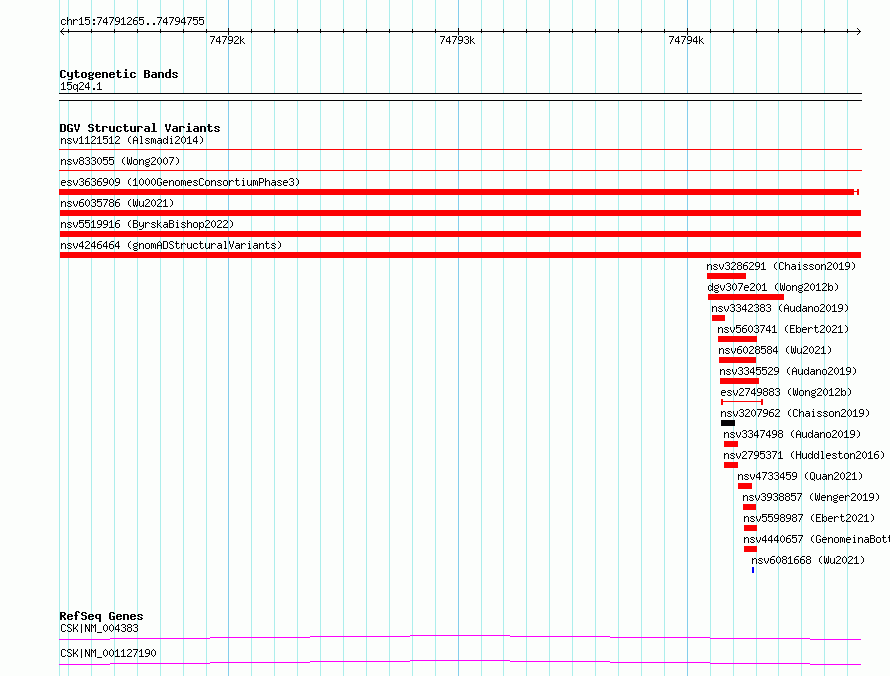Click the red bar under nsv3347498
Screen dimensions: 890x676
tap(731, 444)
